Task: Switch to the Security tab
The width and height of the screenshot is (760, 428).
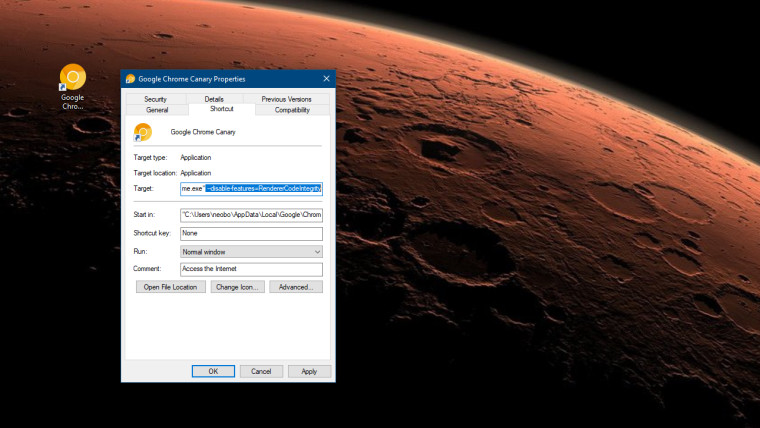Action: tap(156, 99)
